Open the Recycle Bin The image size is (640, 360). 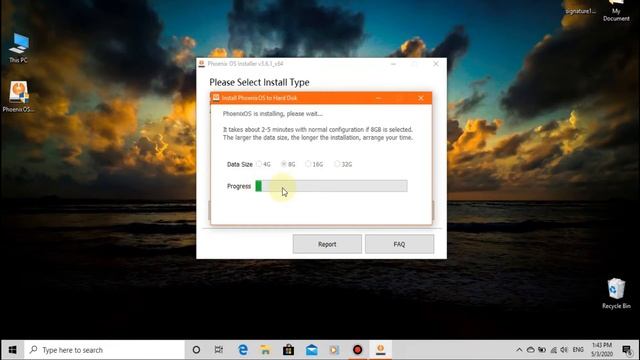click(x=616, y=293)
